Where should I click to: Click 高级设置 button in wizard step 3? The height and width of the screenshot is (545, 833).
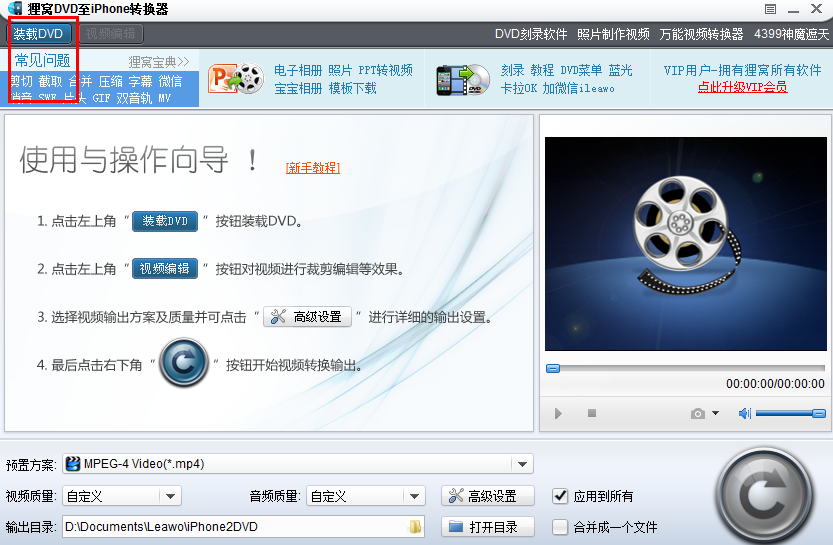(307, 317)
